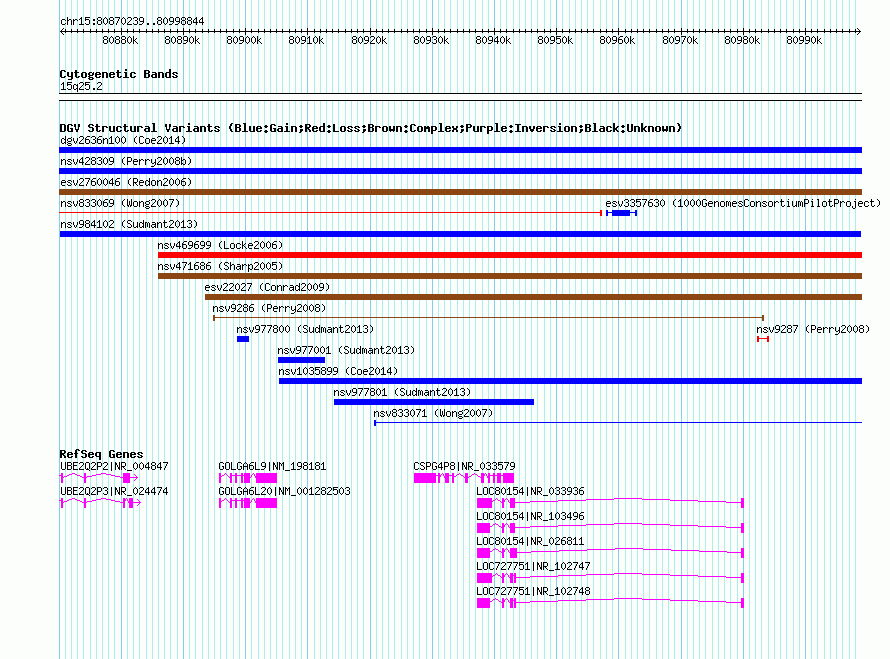Click the 80900k ruler tick label
Screen dimensions: 890x659
(244, 40)
